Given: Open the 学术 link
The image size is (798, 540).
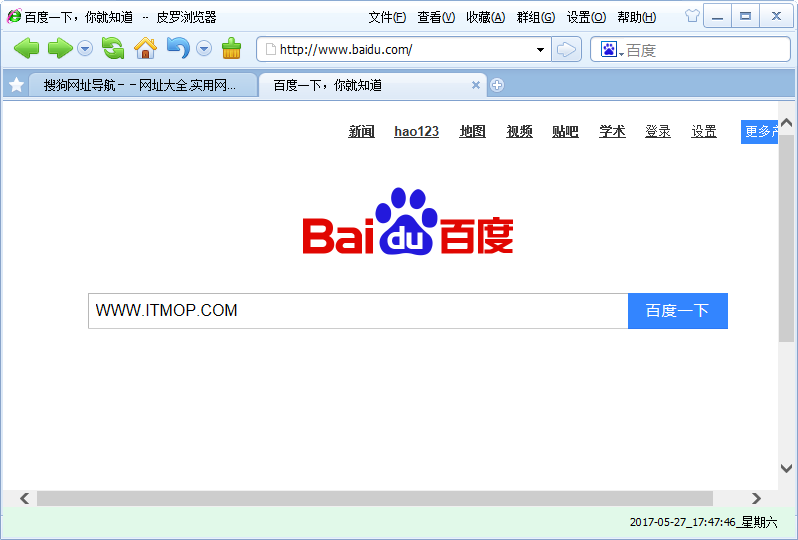Looking at the screenshot, I should click(612, 131).
